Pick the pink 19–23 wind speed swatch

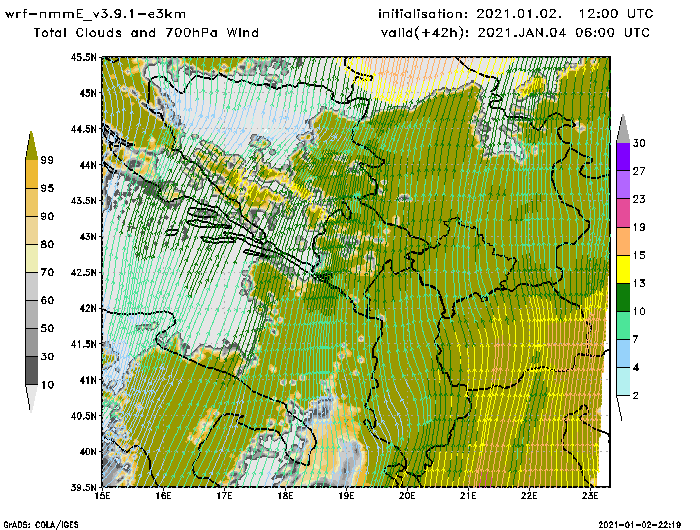(623, 213)
